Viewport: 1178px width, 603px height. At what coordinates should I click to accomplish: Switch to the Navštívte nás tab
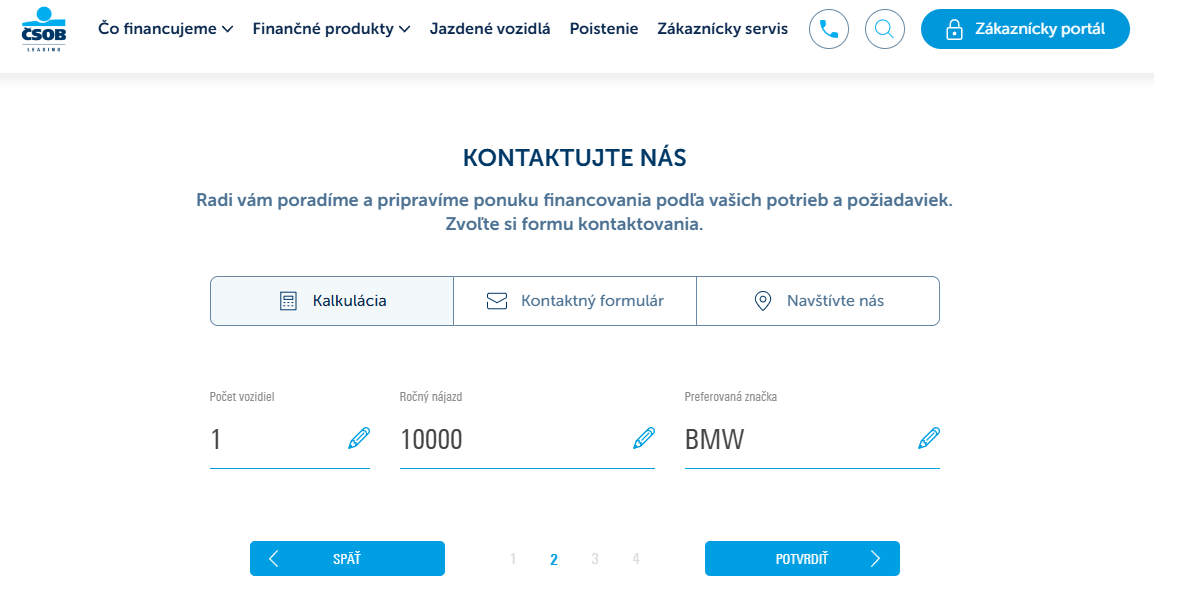(x=818, y=299)
